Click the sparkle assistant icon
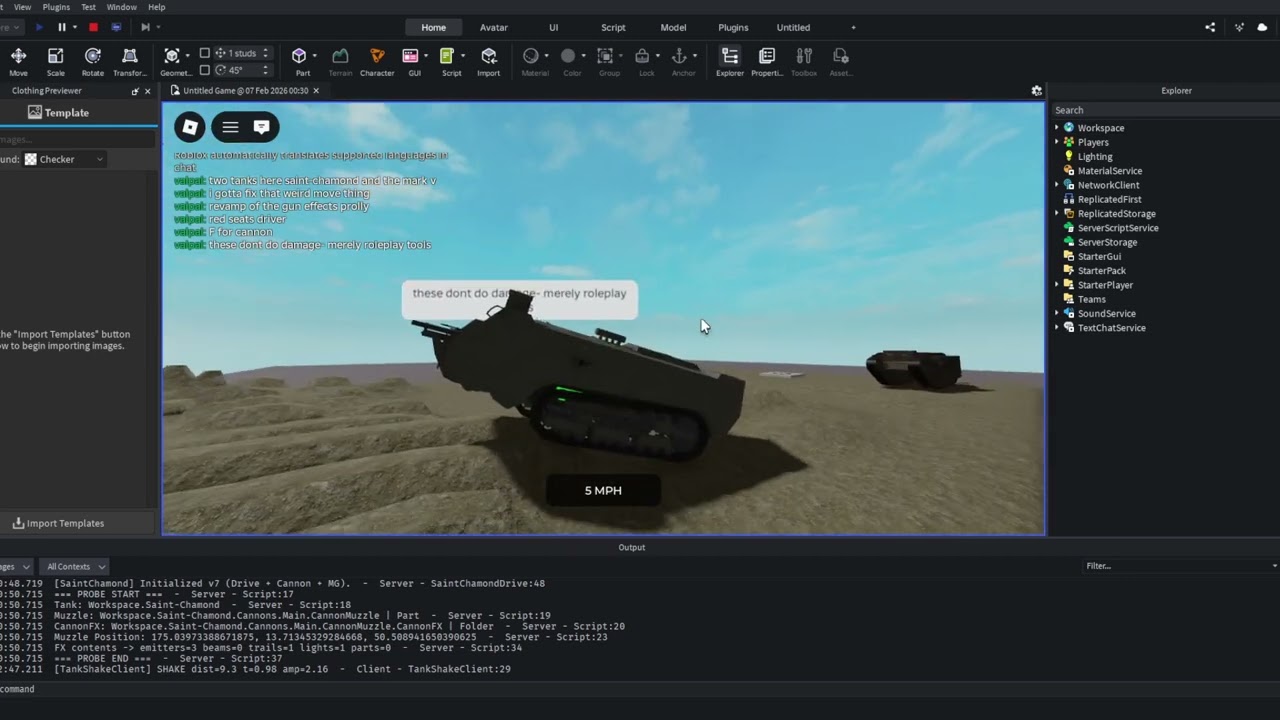The image size is (1280, 720). [1240, 27]
